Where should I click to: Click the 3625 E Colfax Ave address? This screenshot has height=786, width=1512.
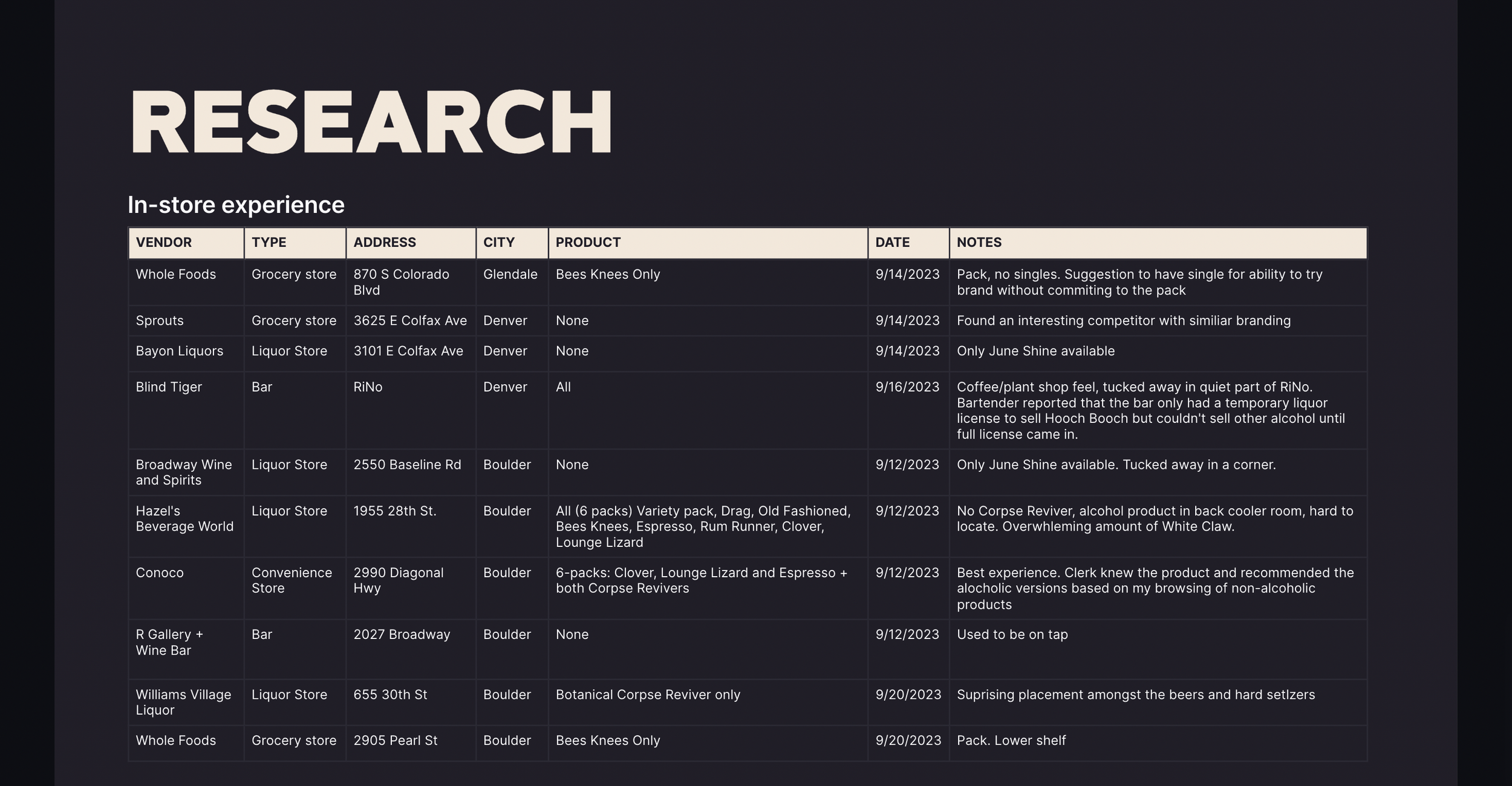(x=411, y=321)
